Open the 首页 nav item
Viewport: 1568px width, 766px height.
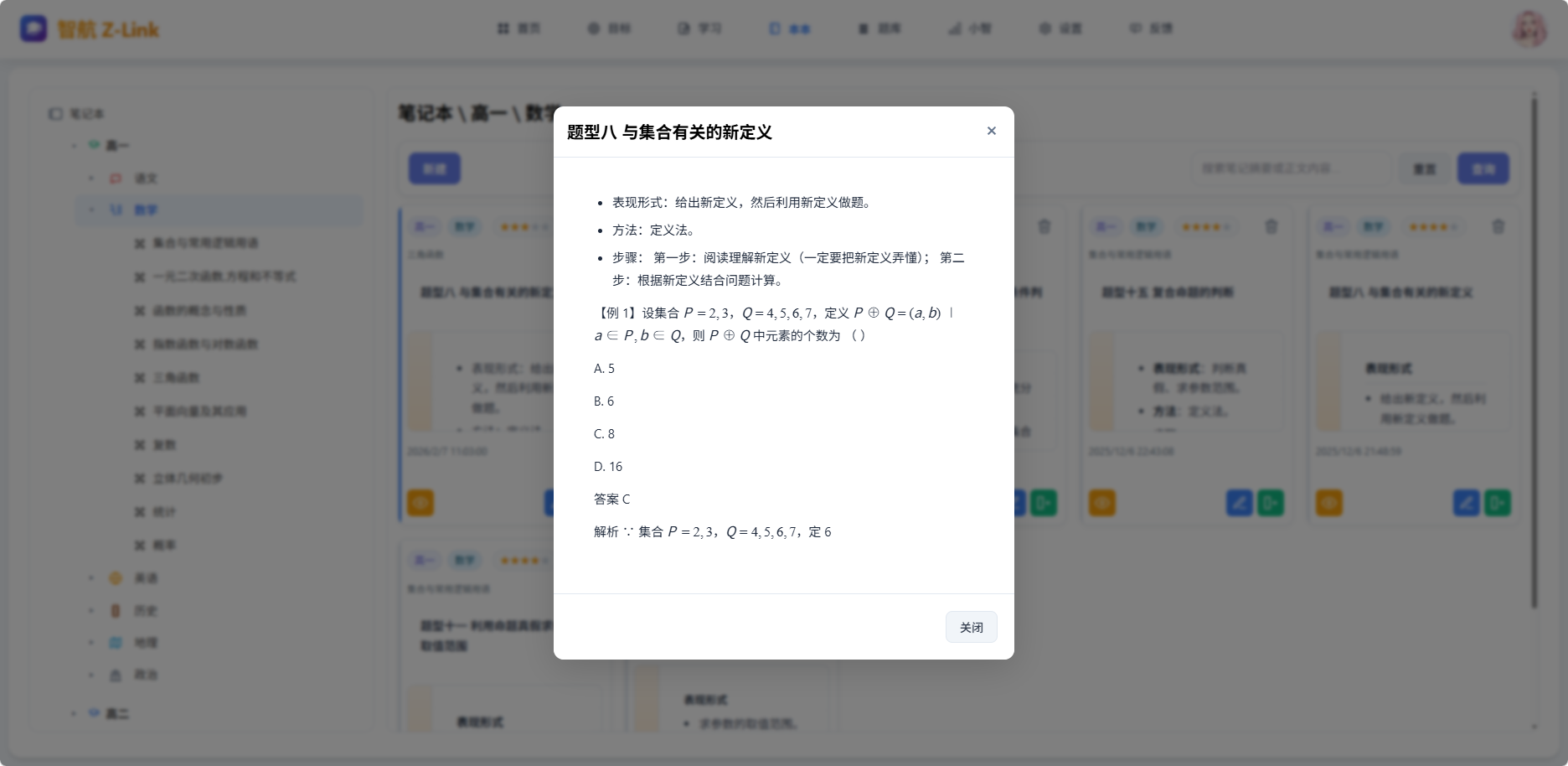pos(518,28)
